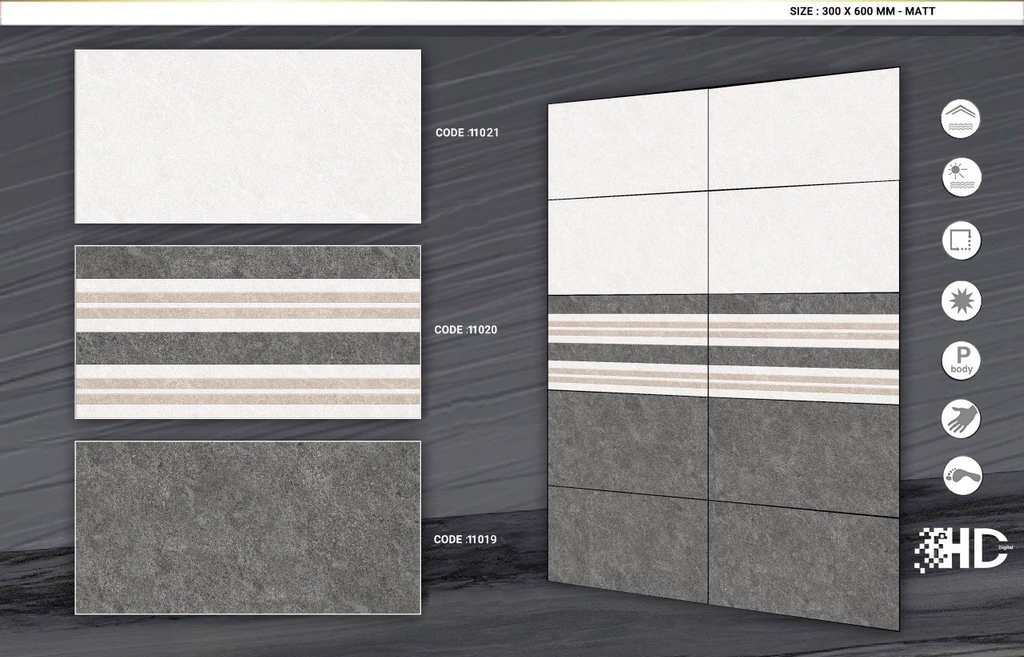This screenshot has height=657, width=1024.
Task: Click the tiled wall preview panel
Action: click(x=724, y=349)
